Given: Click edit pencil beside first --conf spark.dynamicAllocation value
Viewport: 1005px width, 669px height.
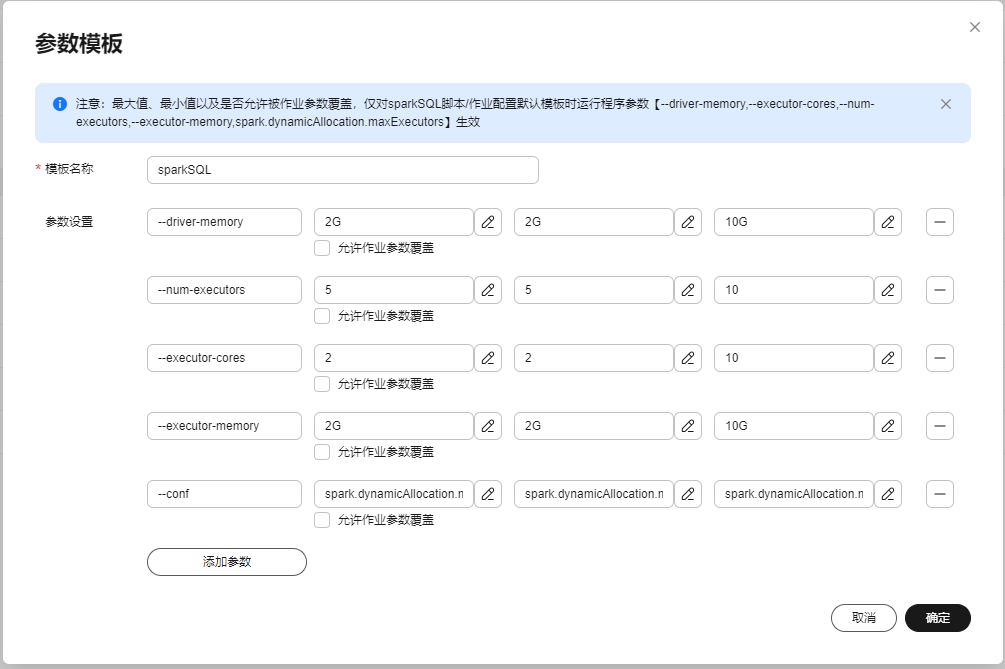Looking at the screenshot, I should [x=488, y=494].
